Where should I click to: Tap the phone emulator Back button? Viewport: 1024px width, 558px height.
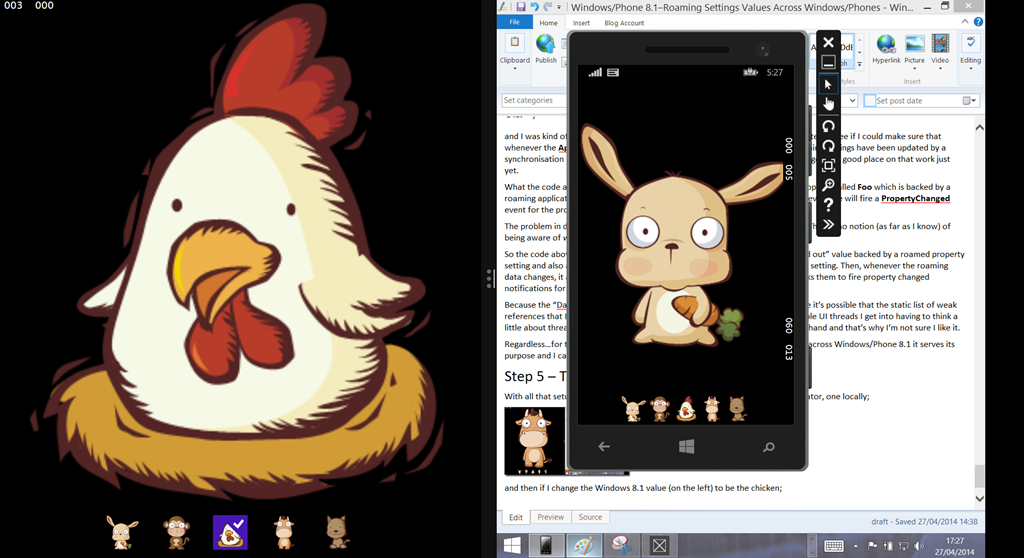pyautogui.click(x=604, y=447)
